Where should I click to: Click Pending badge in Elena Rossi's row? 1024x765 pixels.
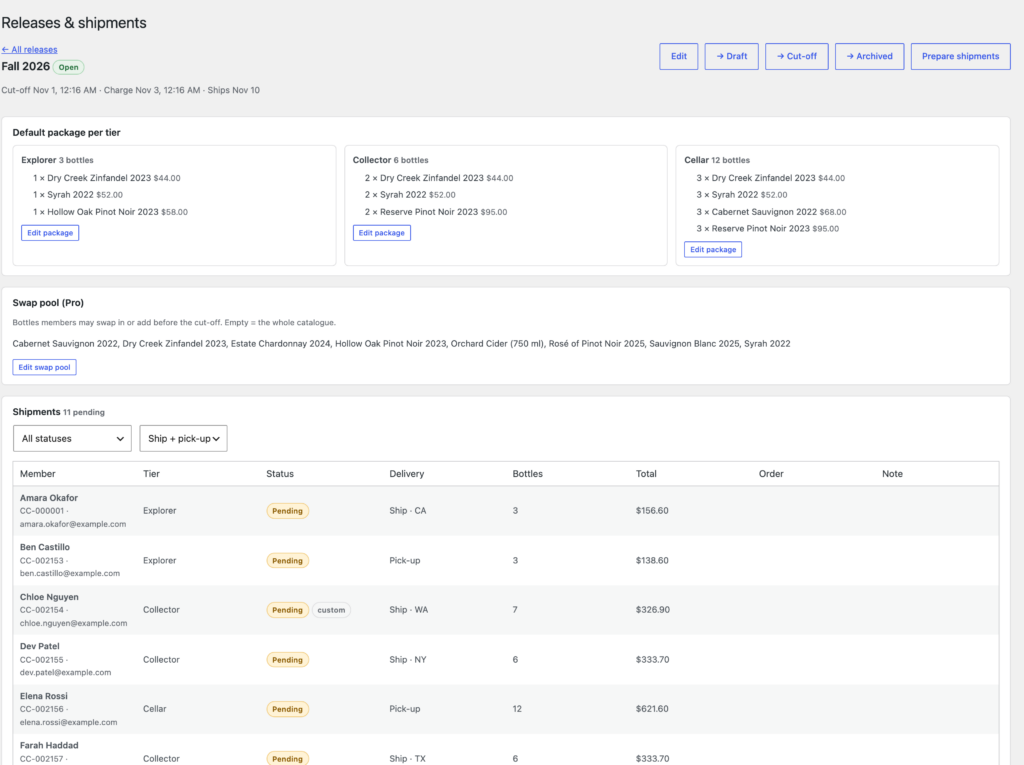[287, 709]
